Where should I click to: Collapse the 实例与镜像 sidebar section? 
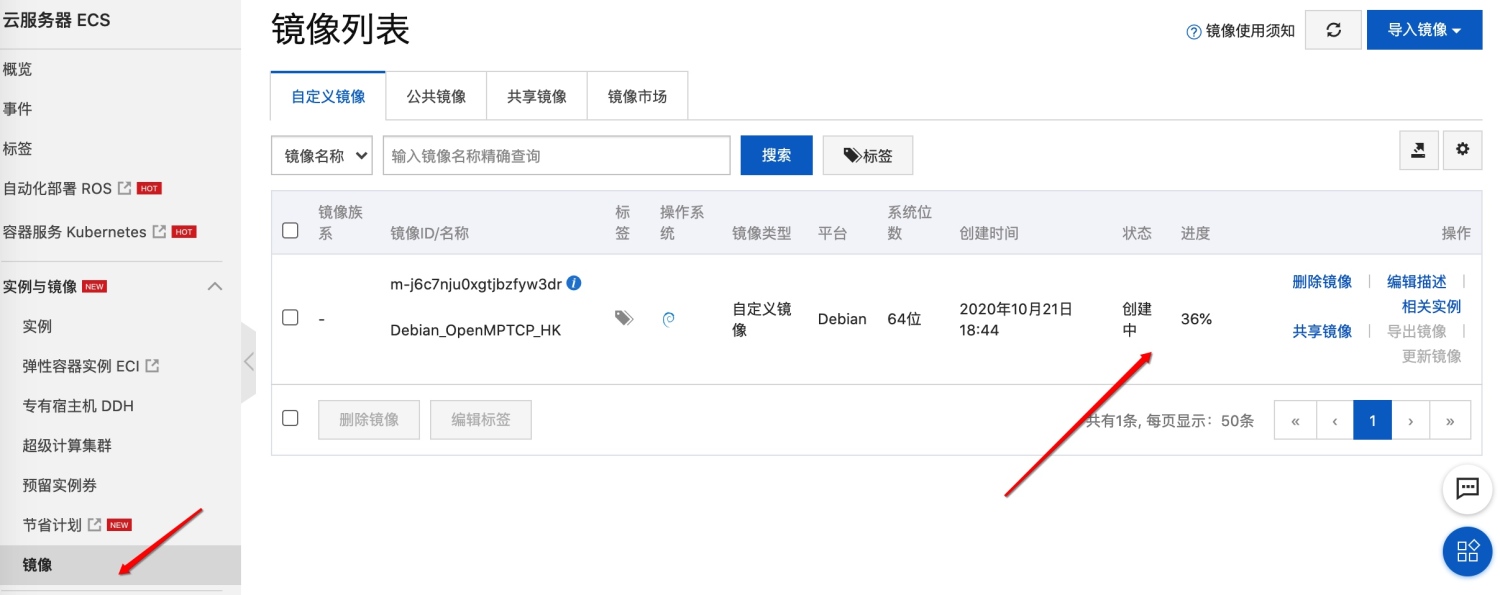click(214, 286)
